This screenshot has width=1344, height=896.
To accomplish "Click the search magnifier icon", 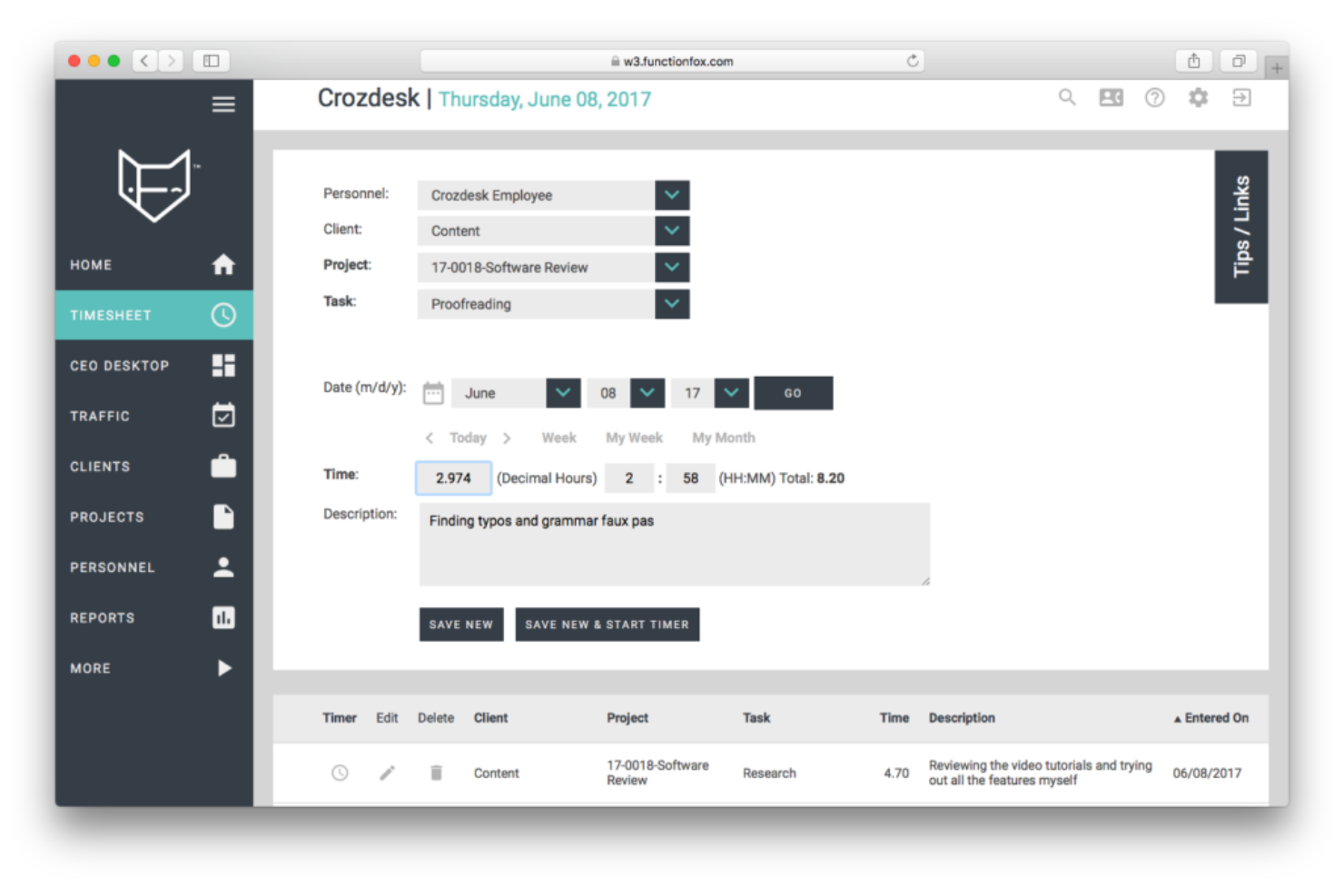I will tap(1067, 97).
